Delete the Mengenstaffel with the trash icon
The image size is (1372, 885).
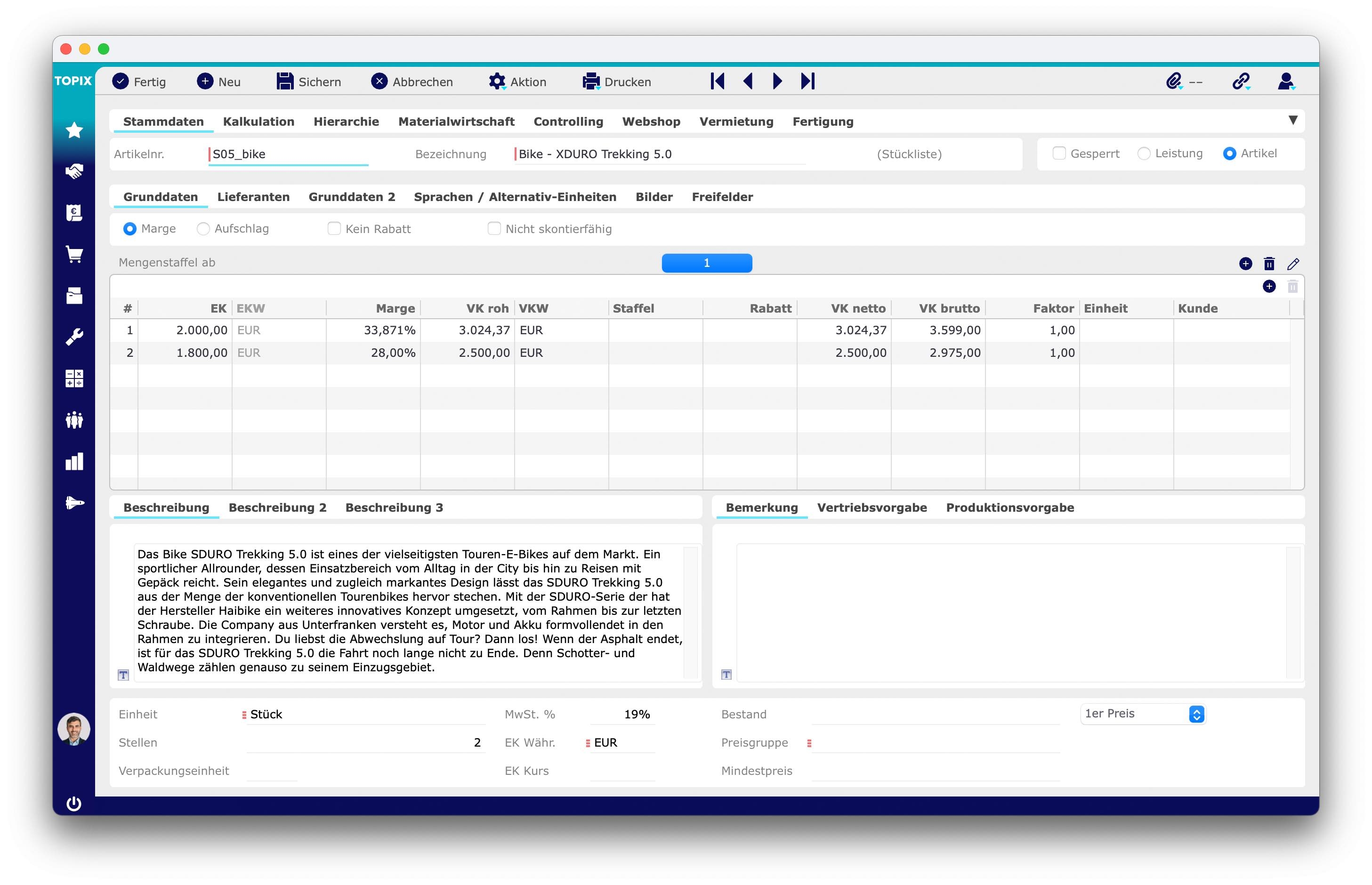coord(1269,264)
